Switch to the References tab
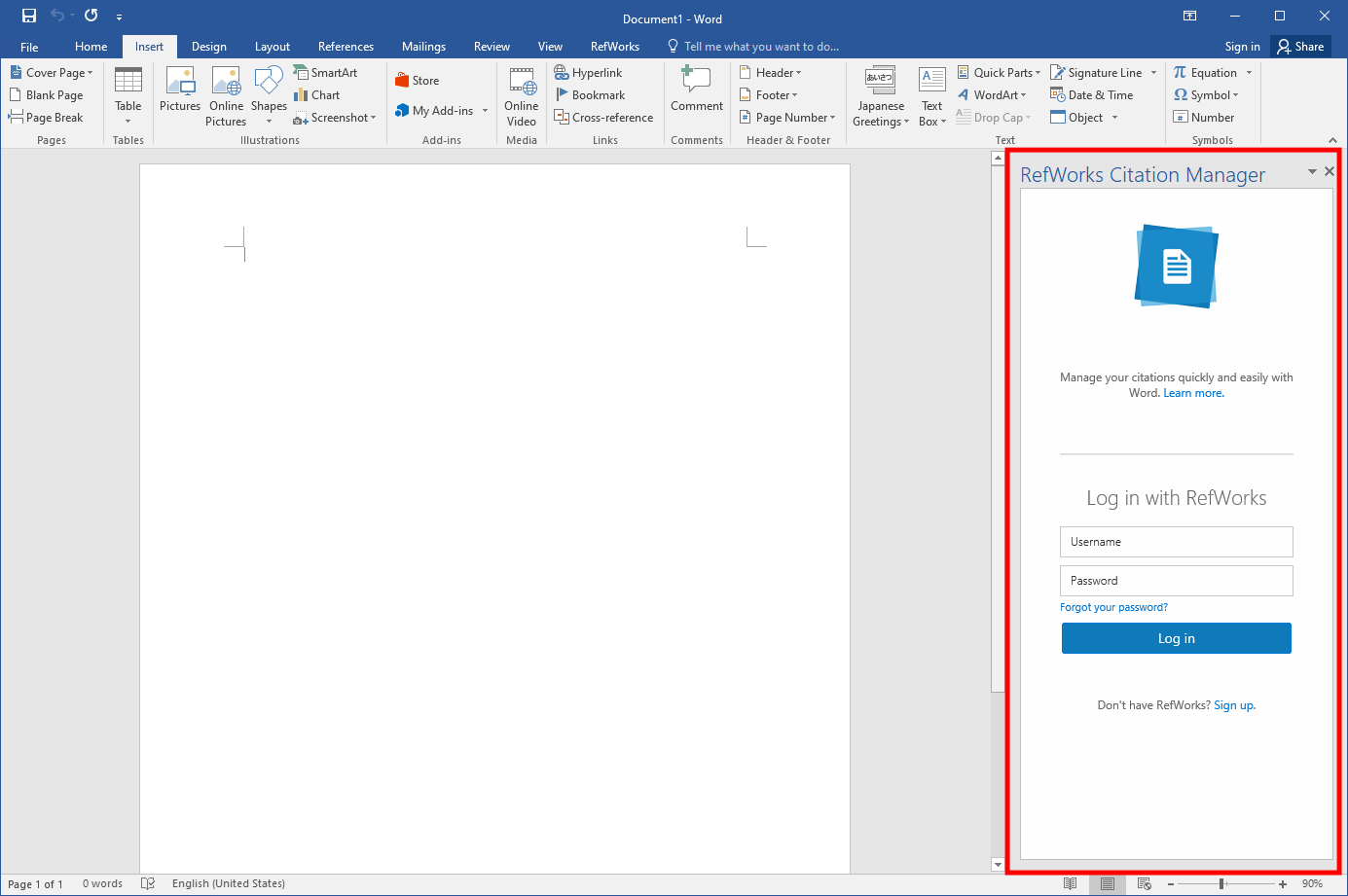 pos(346,47)
